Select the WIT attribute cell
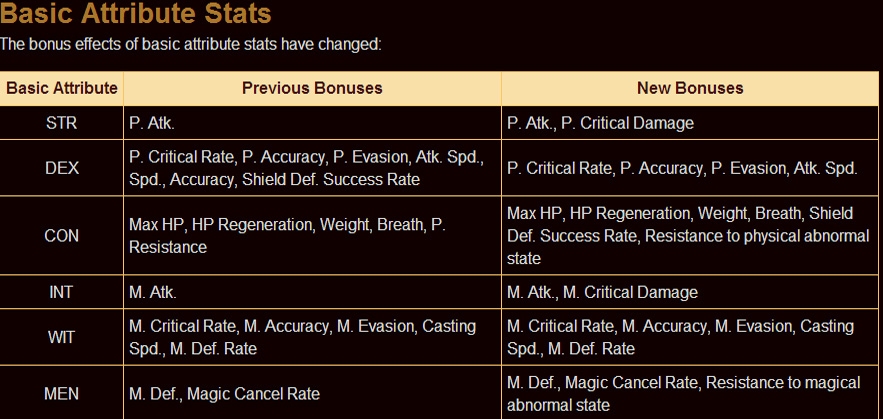This screenshot has height=419, width=883. pos(62,337)
